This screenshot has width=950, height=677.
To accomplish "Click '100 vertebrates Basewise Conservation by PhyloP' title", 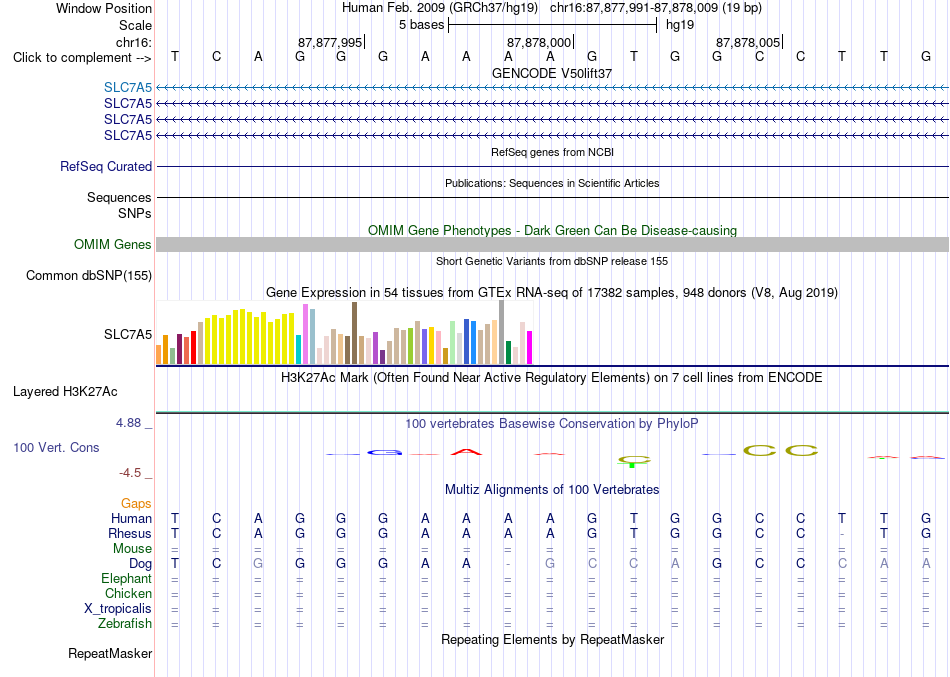I will [x=552, y=424].
